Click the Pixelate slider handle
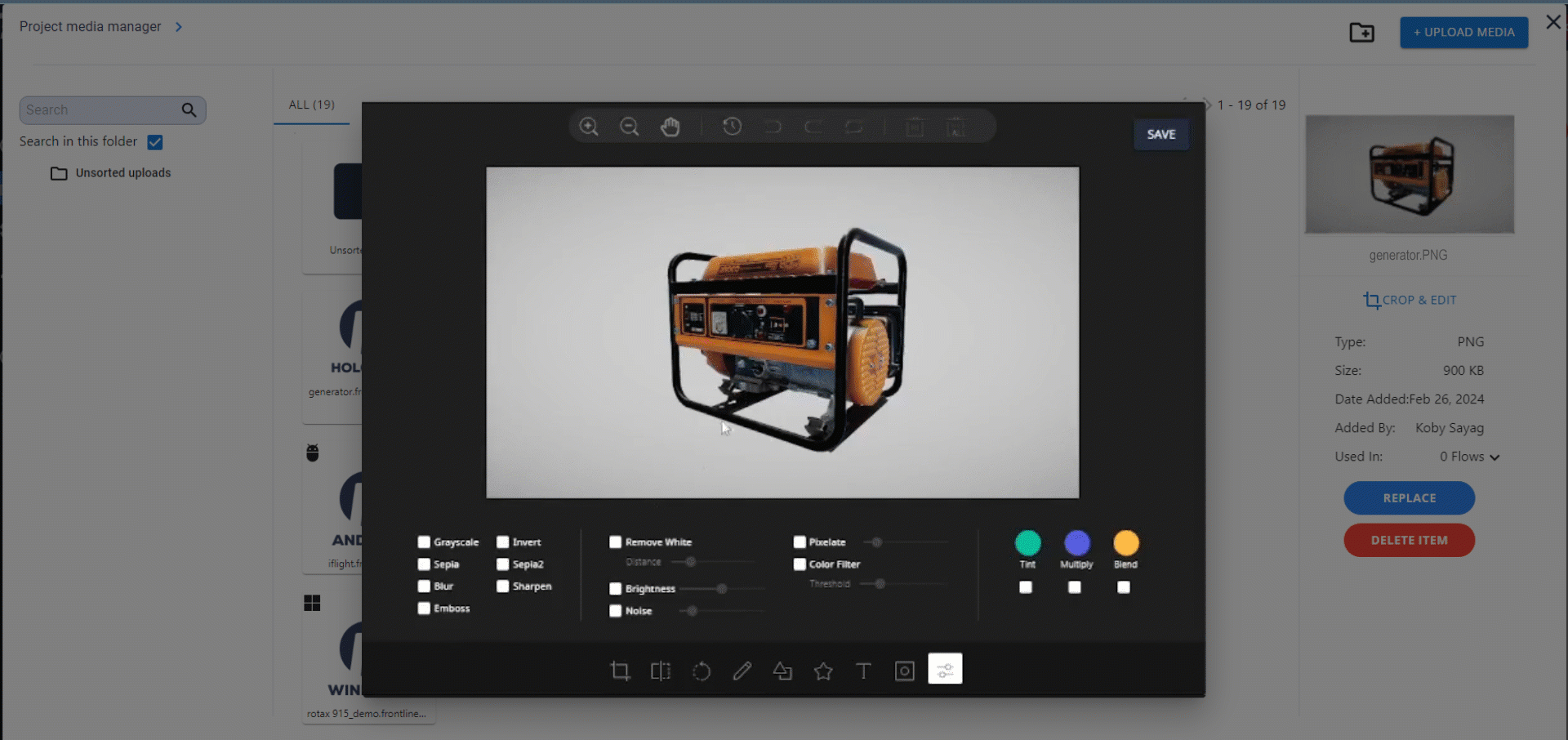1568x740 pixels. point(877,542)
